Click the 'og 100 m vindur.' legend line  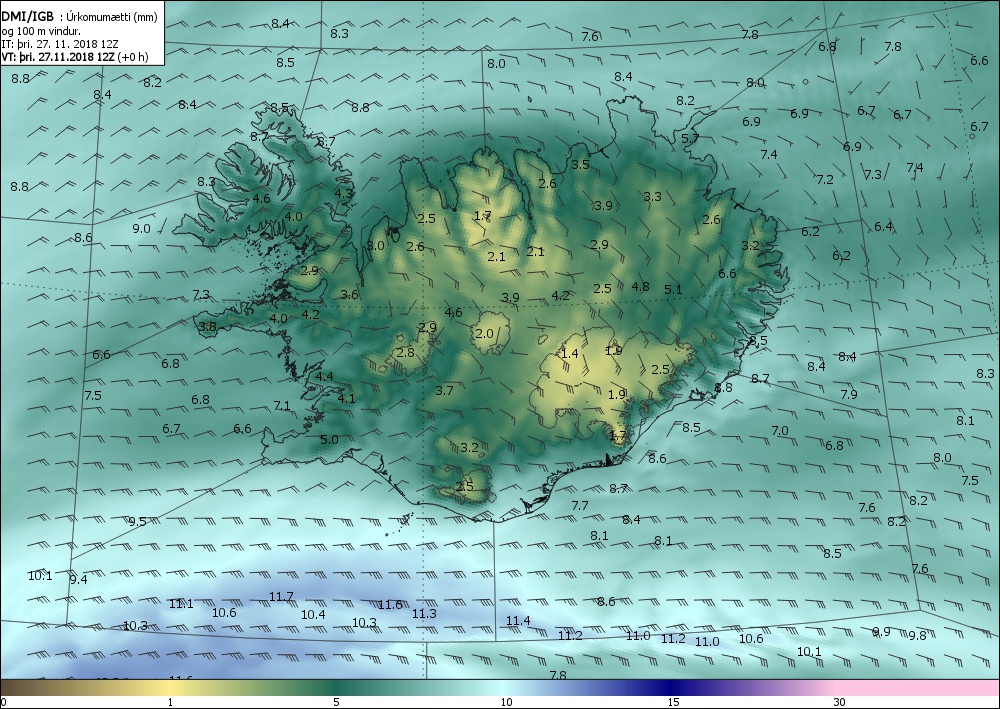(x=41, y=31)
